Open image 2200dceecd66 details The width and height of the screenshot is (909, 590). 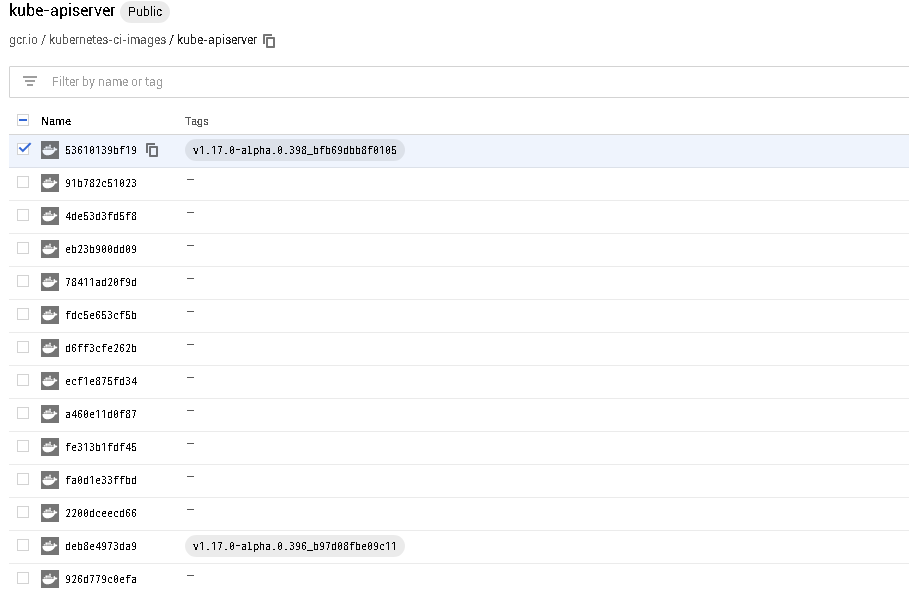click(101, 514)
